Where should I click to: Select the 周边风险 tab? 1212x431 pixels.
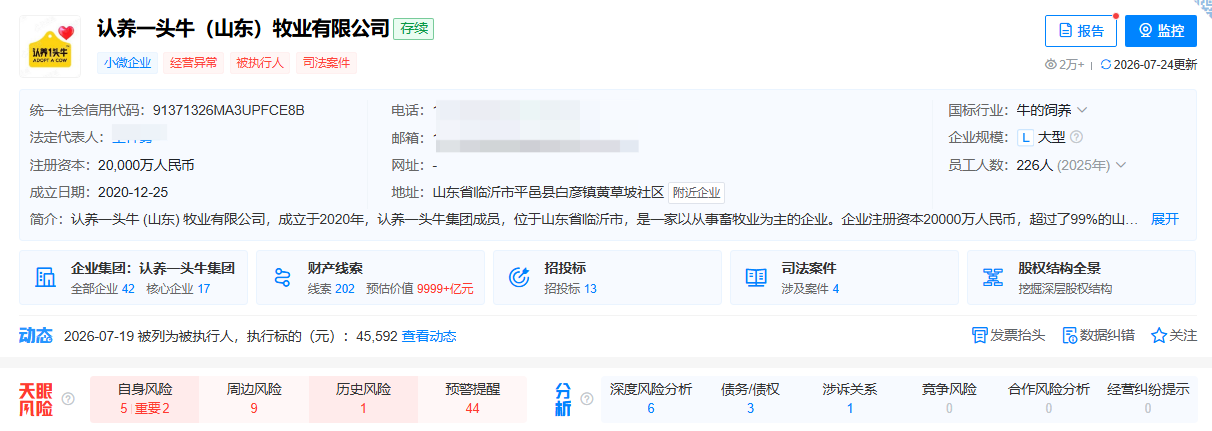pyautogui.click(x=254, y=398)
